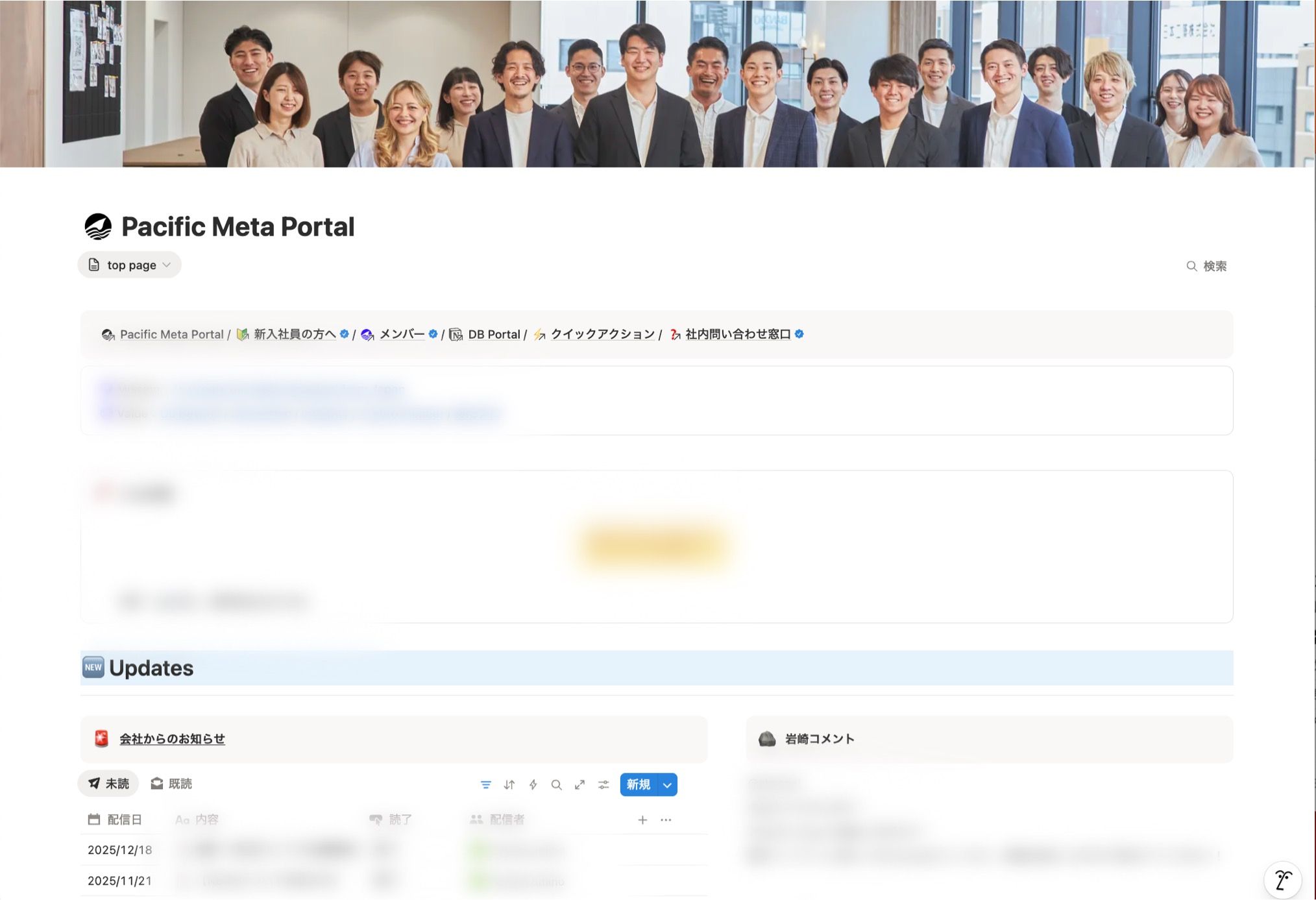
Task: Open 新入社員の方へ page link
Action: [x=295, y=334]
